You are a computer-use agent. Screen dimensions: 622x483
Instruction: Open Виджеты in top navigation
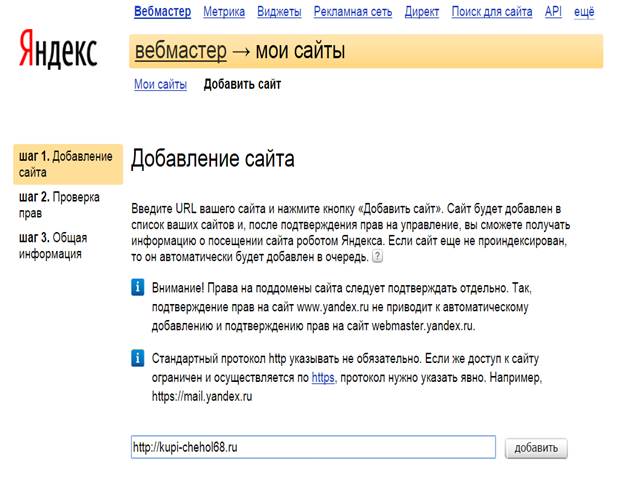(279, 12)
